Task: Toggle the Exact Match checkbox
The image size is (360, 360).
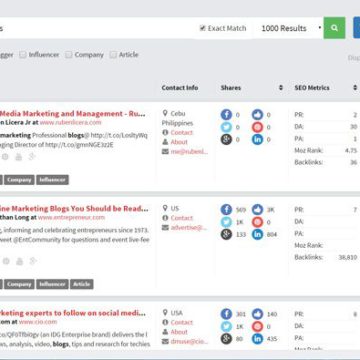Action: (202, 28)
